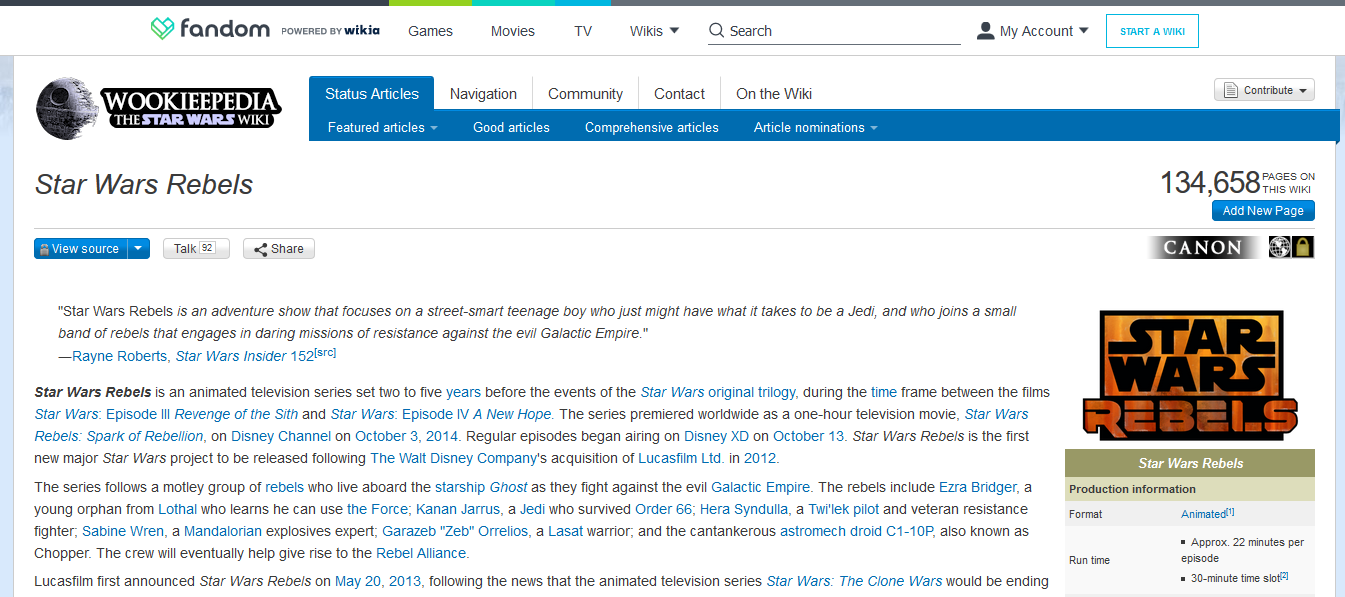
Task: Click the Animated format link in infobox
Action: (1203, 513)
